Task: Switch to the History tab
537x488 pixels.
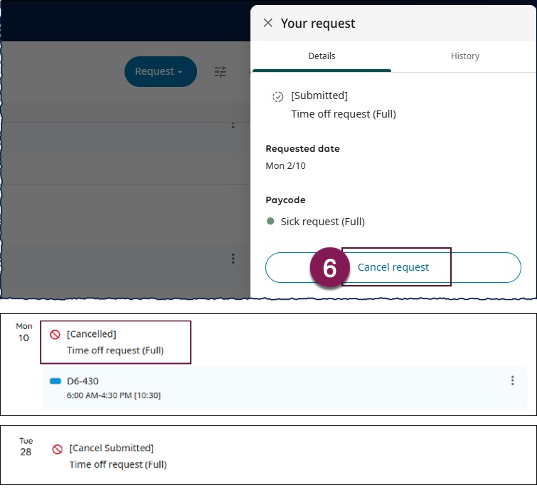Action: 465,56
